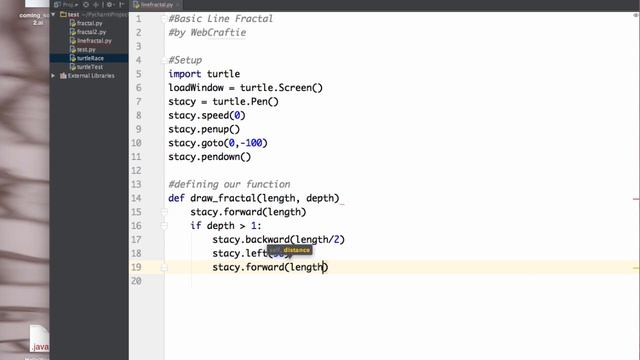Open fractal2.py in project tree

point(91,32)
